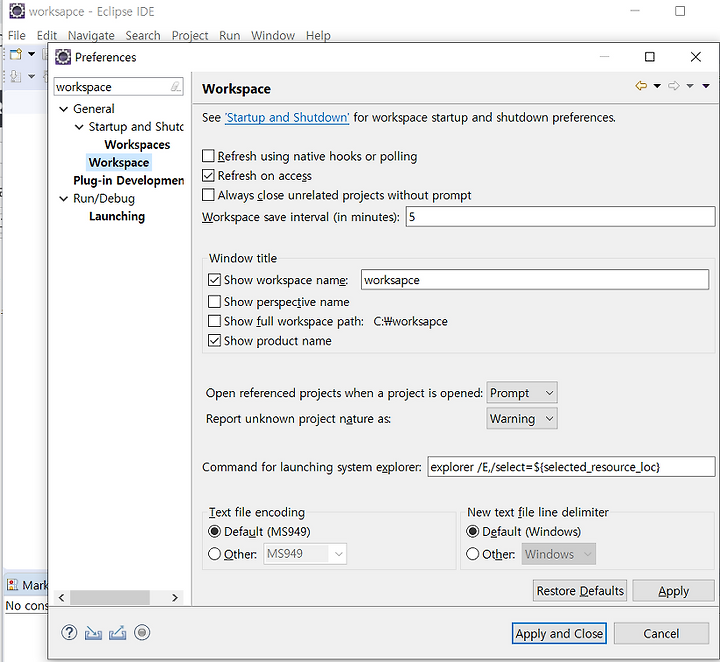Open the Search menu
The image size is (720, 662).
pyautogui.click(x=143, y=35)
